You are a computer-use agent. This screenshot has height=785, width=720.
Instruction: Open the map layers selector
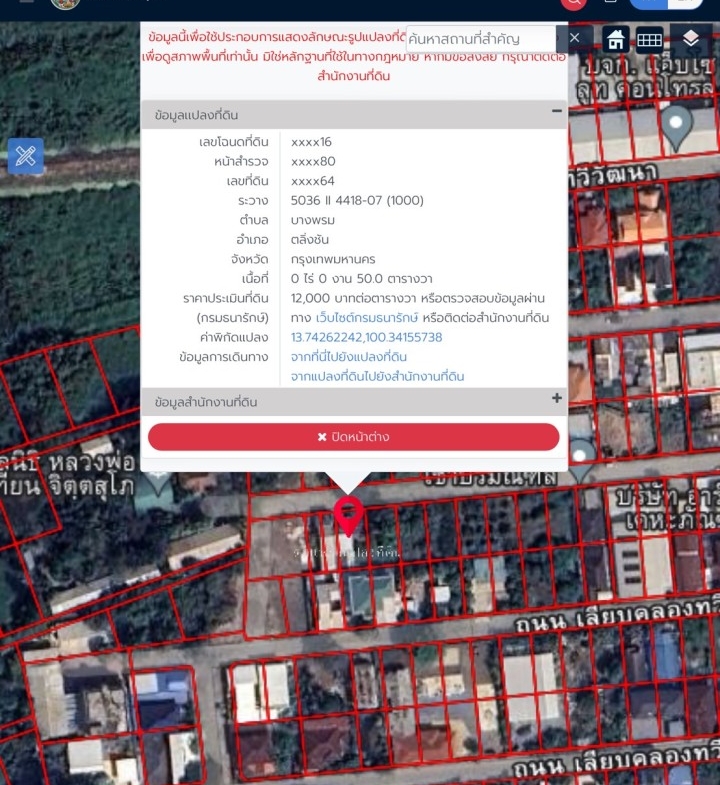690,38
